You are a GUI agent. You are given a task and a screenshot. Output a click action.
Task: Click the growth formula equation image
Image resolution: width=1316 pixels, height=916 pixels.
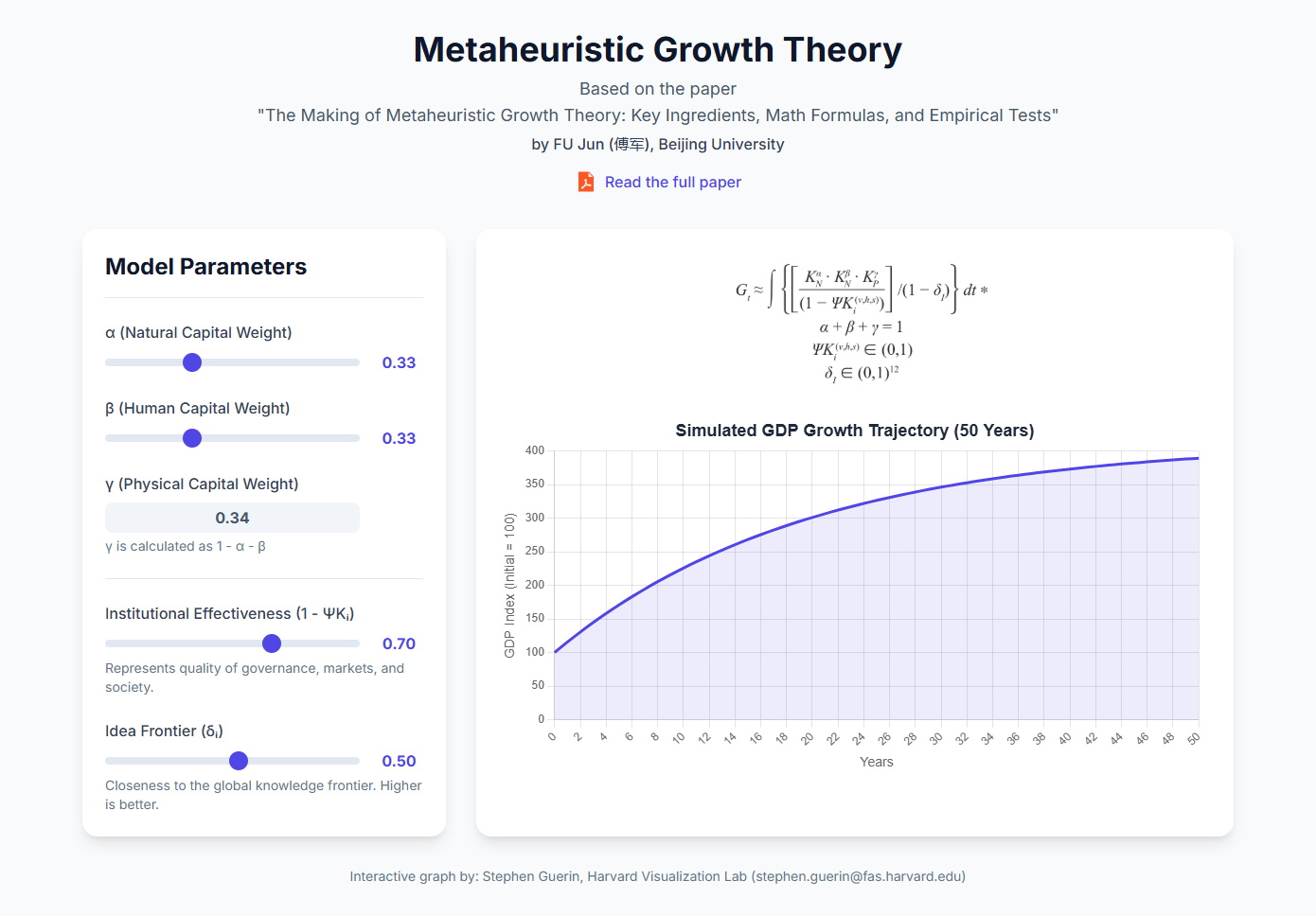[x=861, y=322]
